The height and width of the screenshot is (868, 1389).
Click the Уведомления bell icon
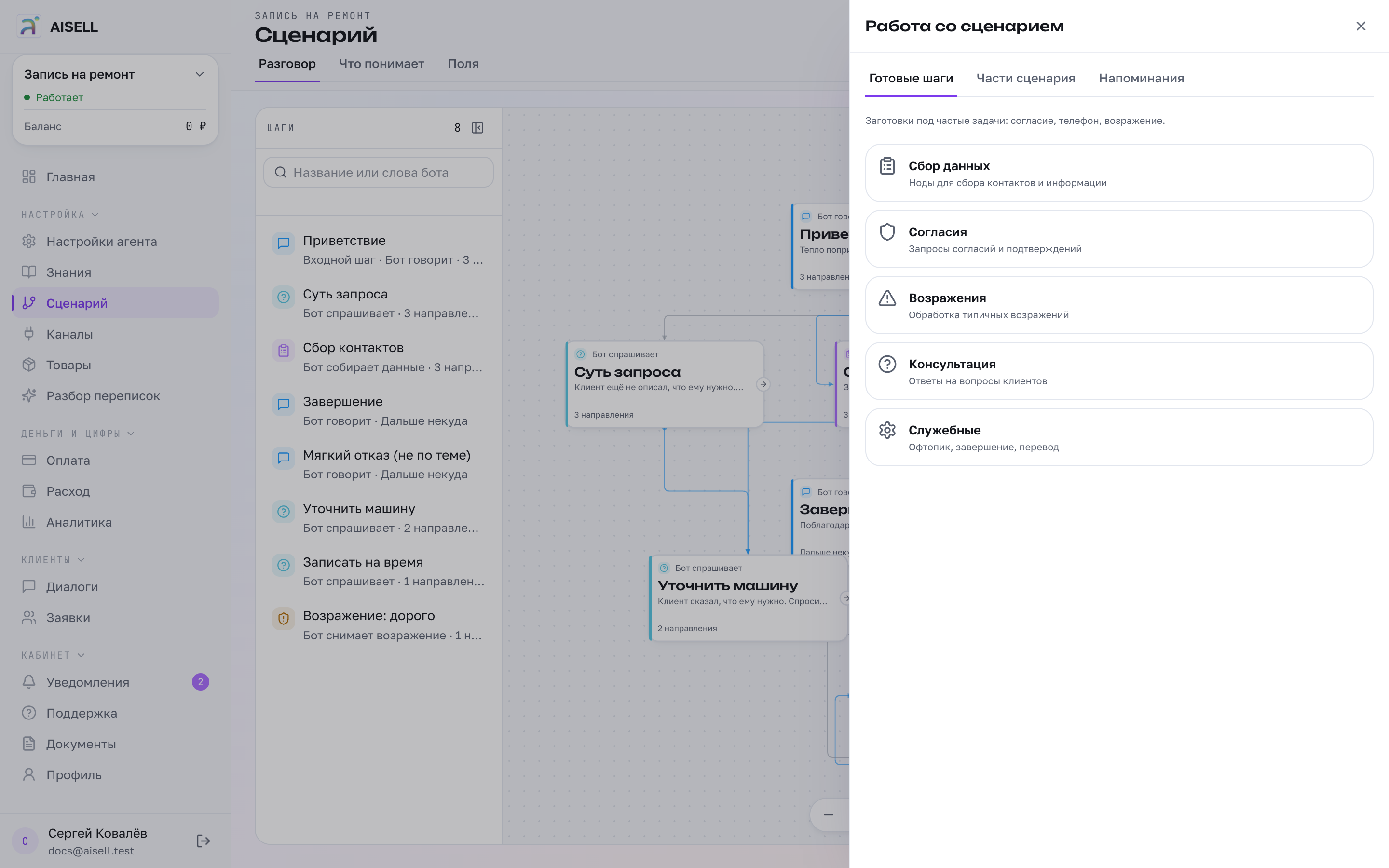[29, 682]
